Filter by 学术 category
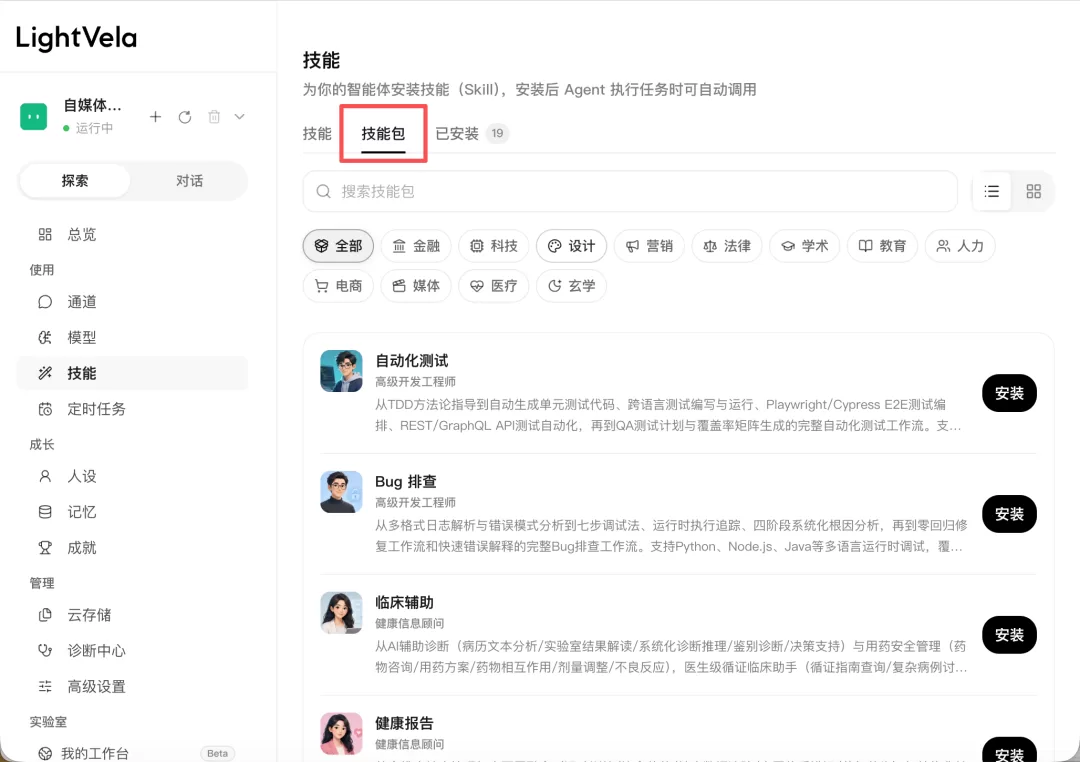This screenshot has width=1080, height=762. coord(805,246)
